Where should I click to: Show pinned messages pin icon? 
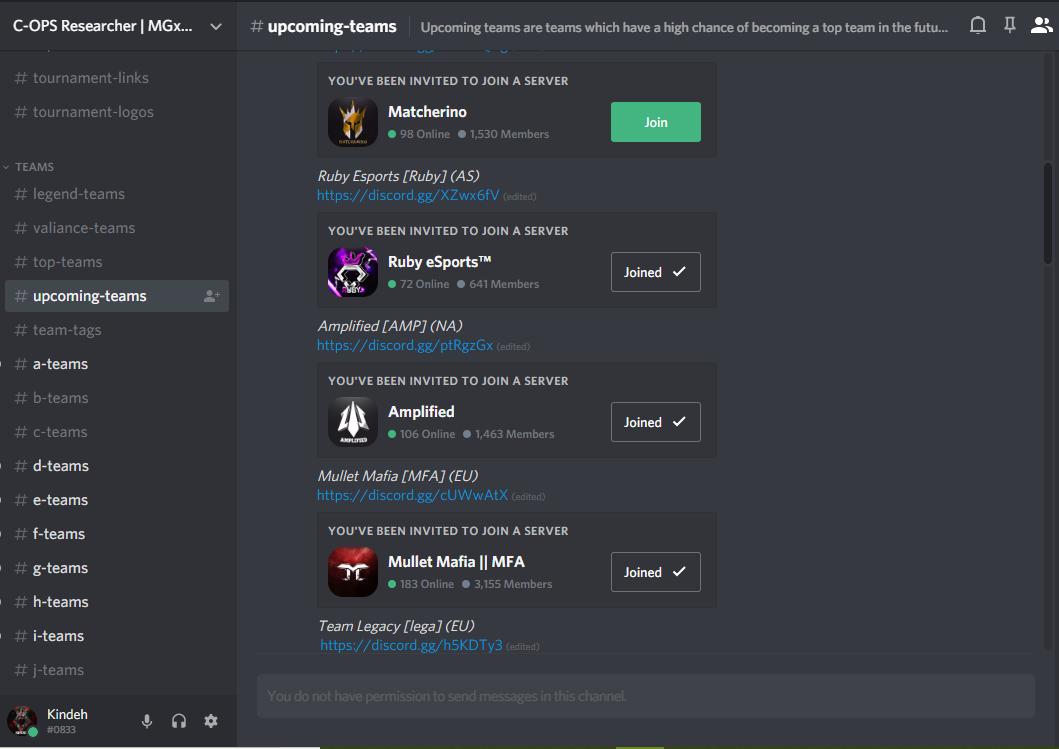(1010, 26)
